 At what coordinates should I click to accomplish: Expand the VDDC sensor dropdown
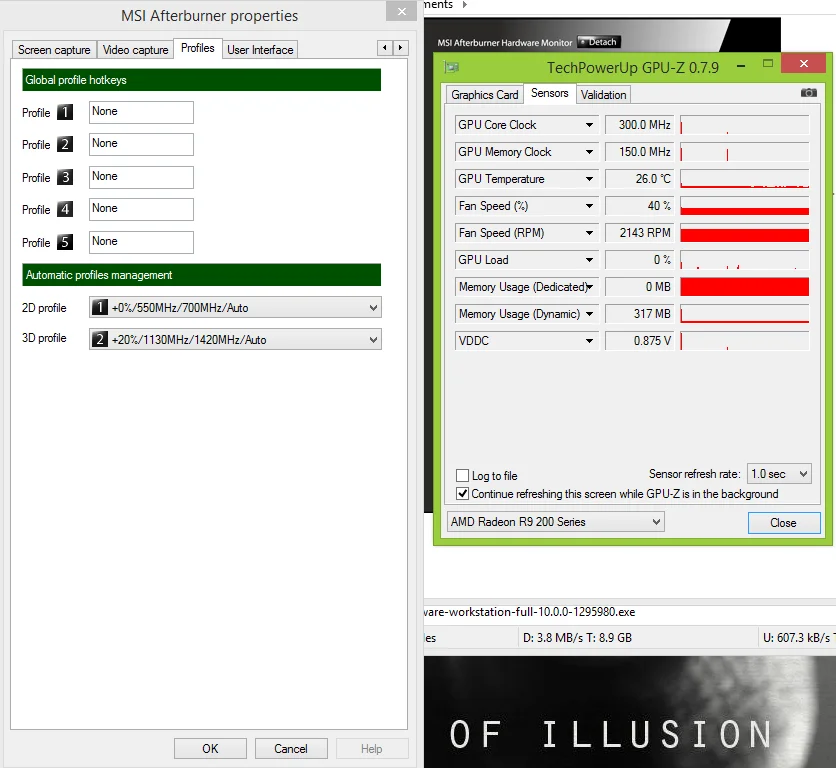(589, 341)
